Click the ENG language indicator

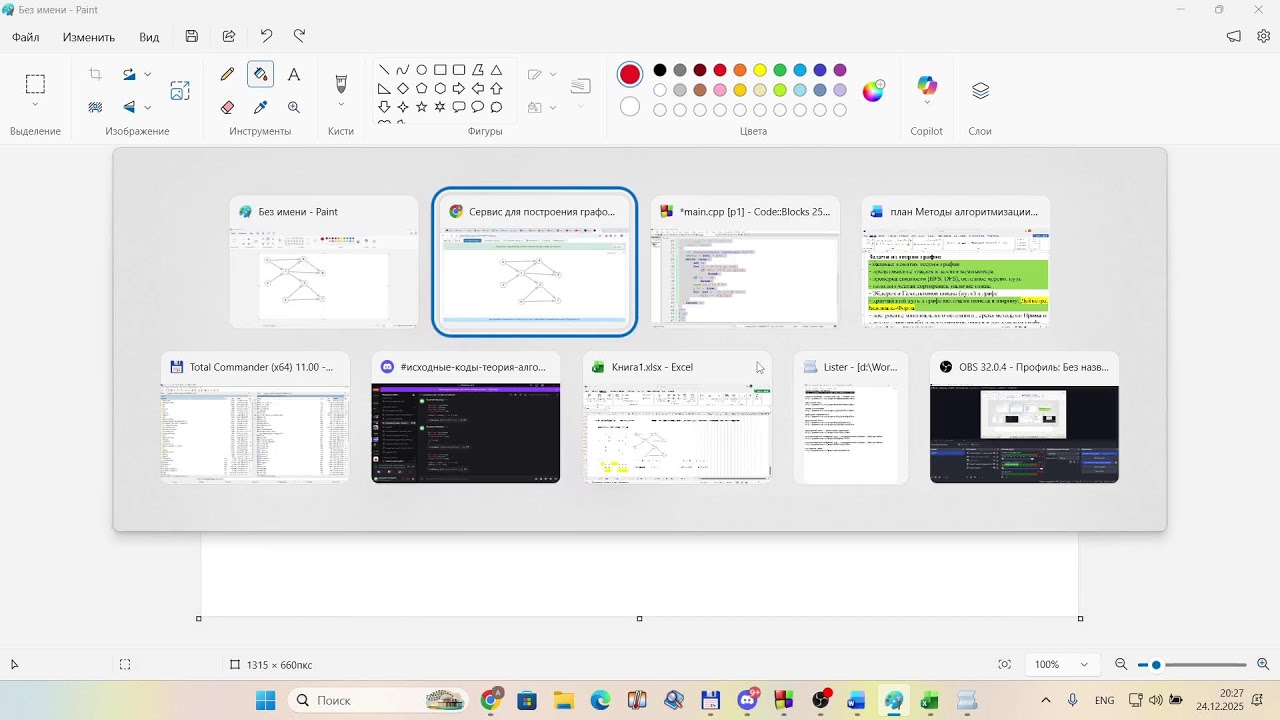1105,700
